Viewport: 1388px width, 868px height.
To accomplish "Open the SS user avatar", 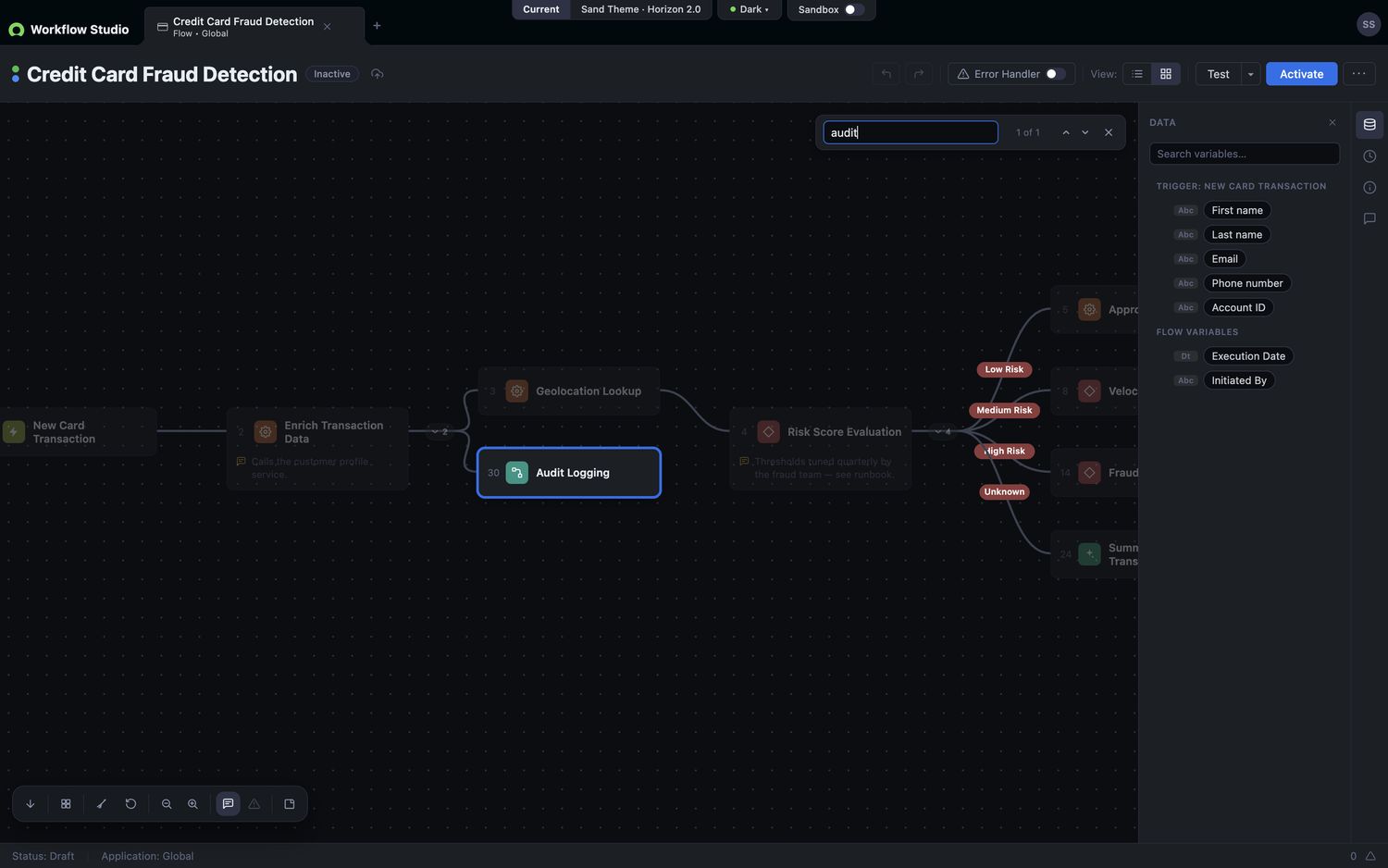I will coord(1369,25).
